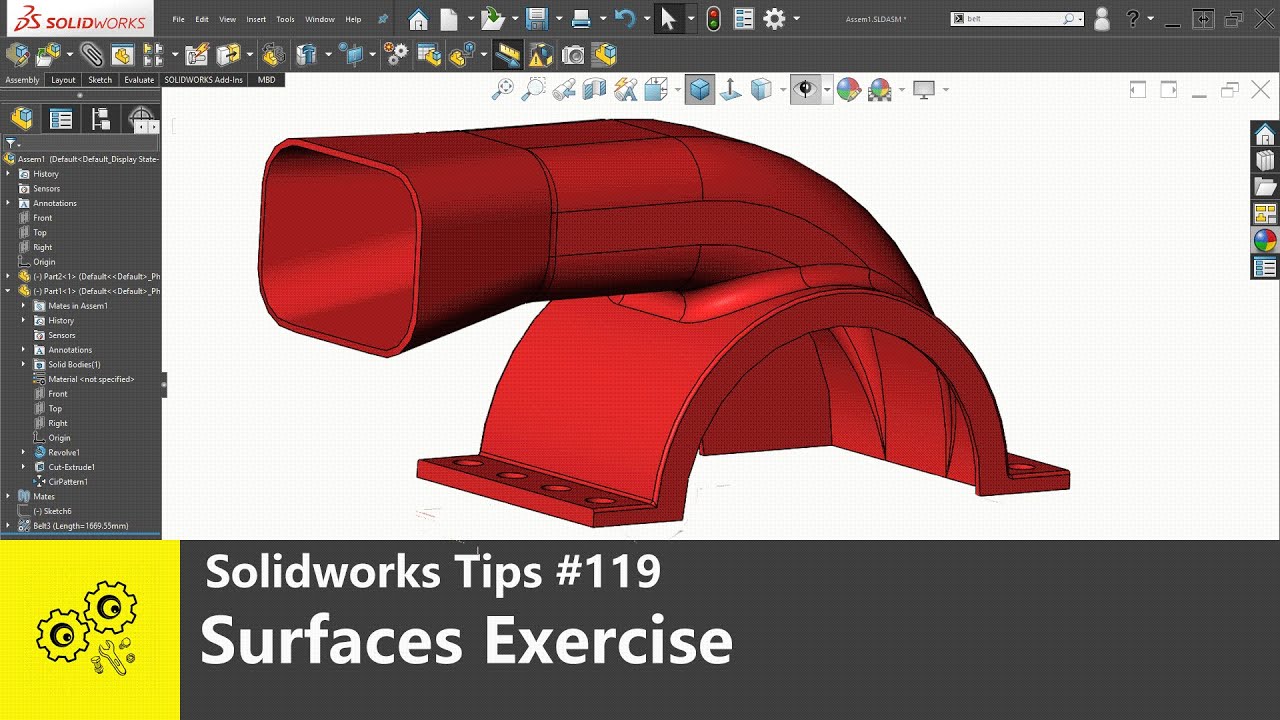
Task: Click the Open file icon
Action: click(492, 19)
